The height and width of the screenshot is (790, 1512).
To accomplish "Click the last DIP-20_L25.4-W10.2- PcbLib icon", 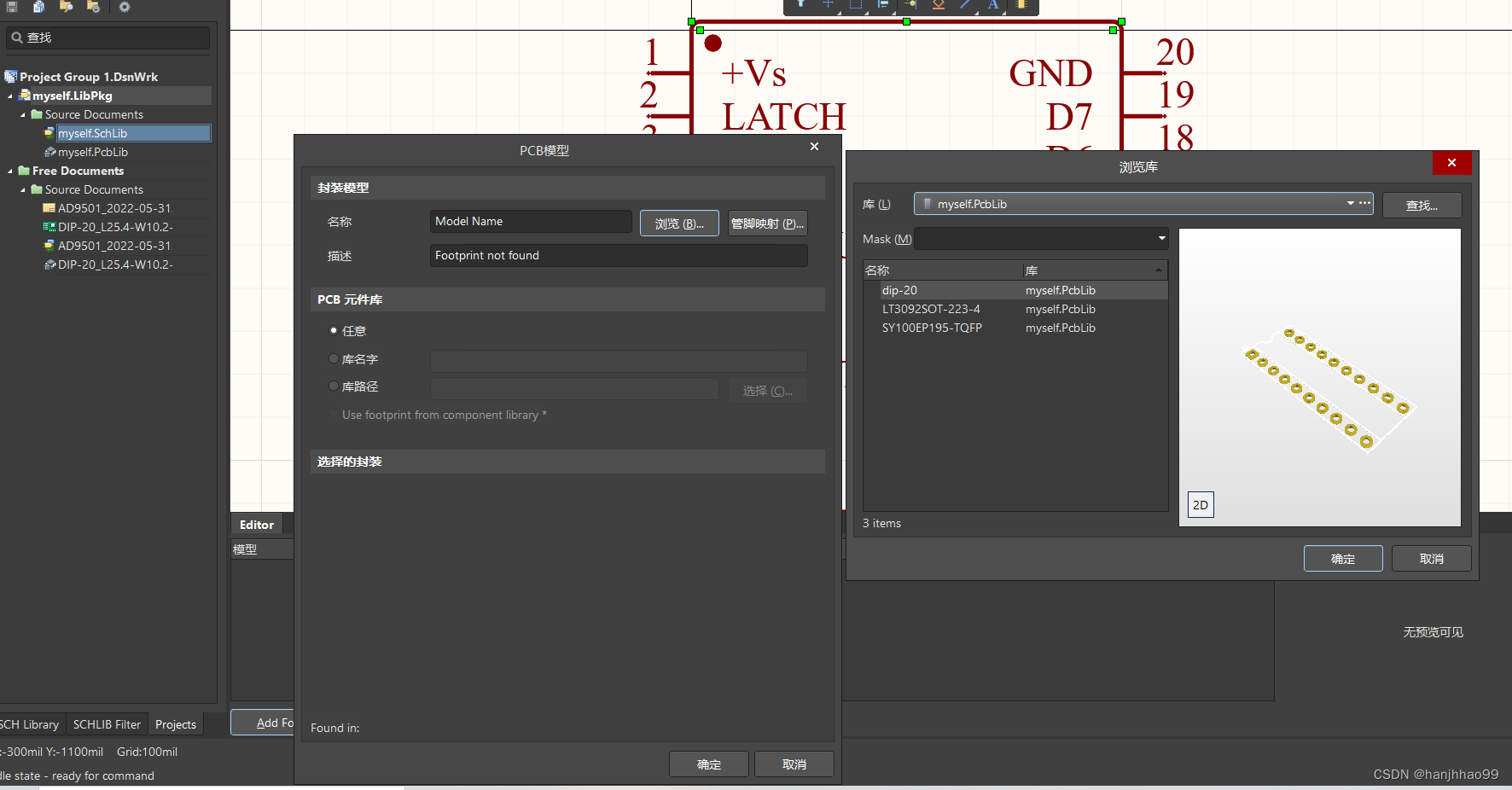I will click(49, 264).
